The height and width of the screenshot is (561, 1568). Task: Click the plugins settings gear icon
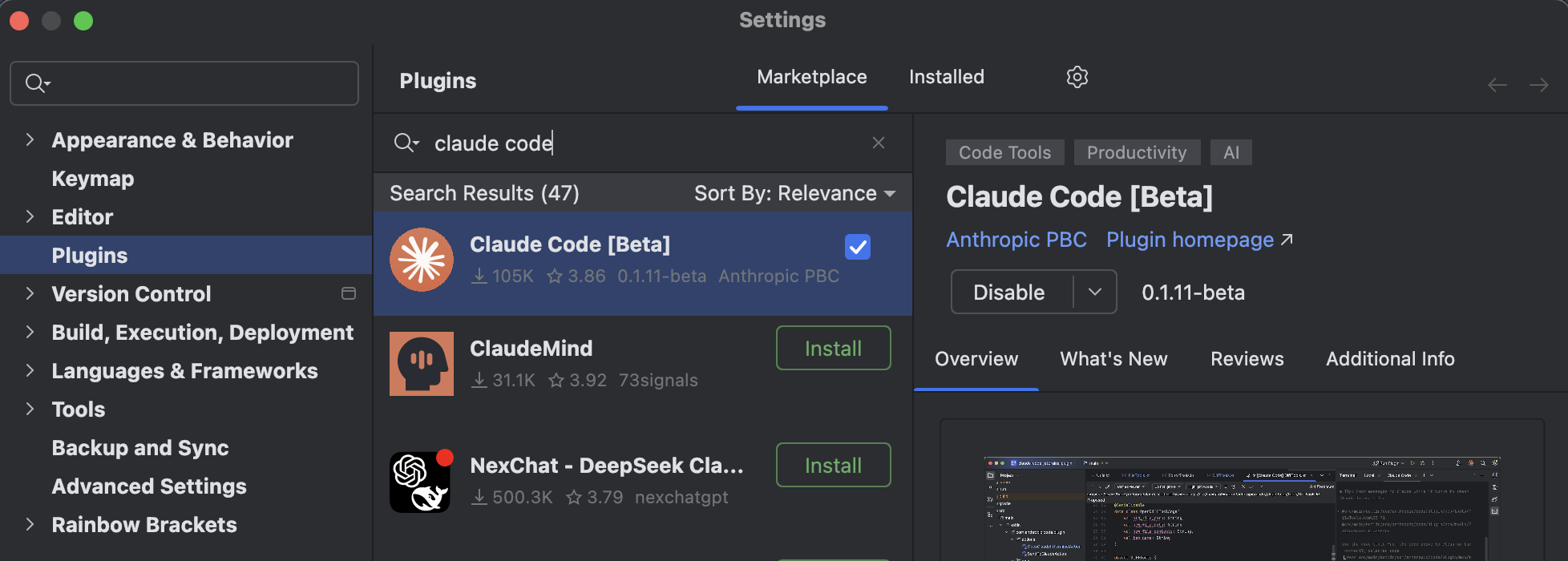1077,77
